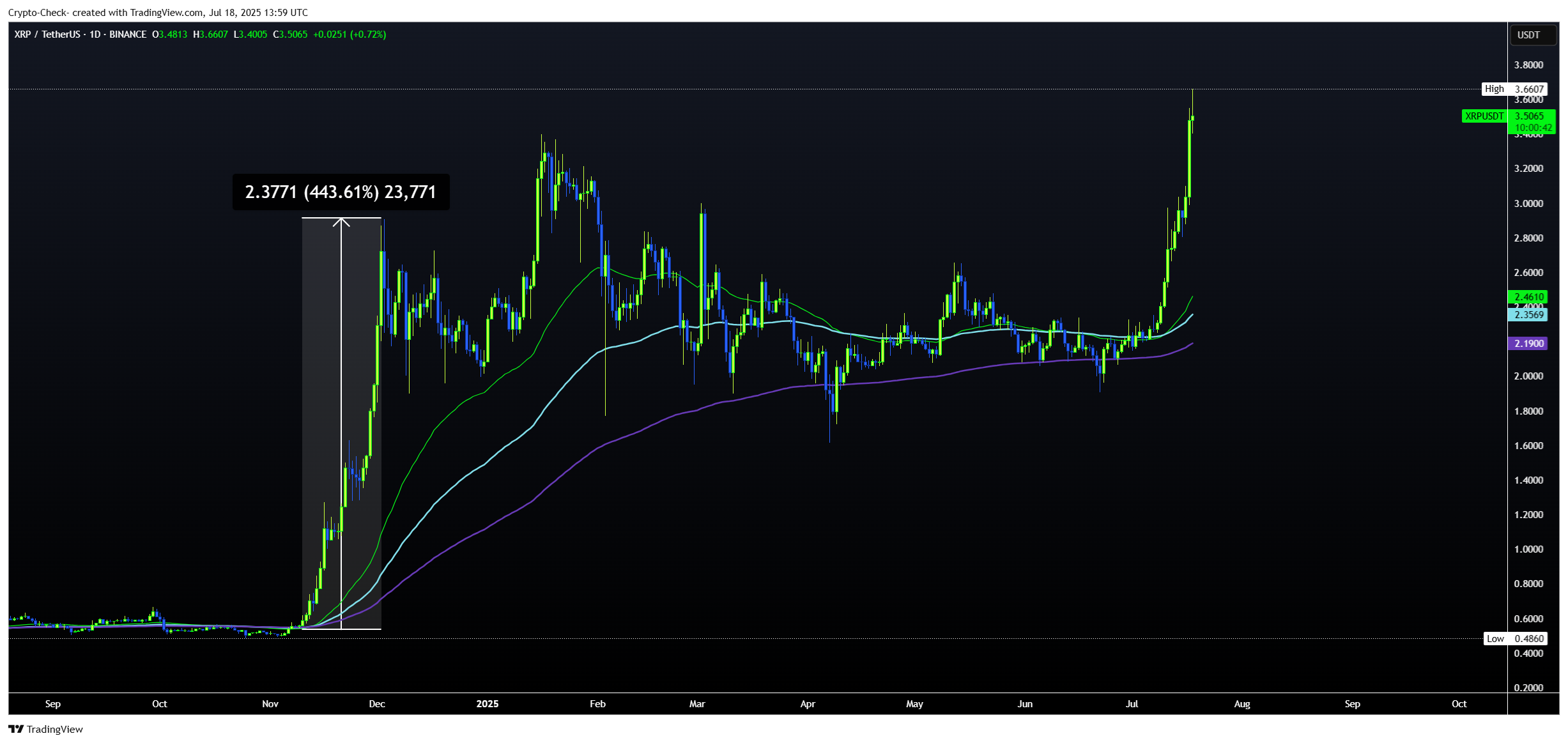Click the May label on time axis

coord(914,704)
